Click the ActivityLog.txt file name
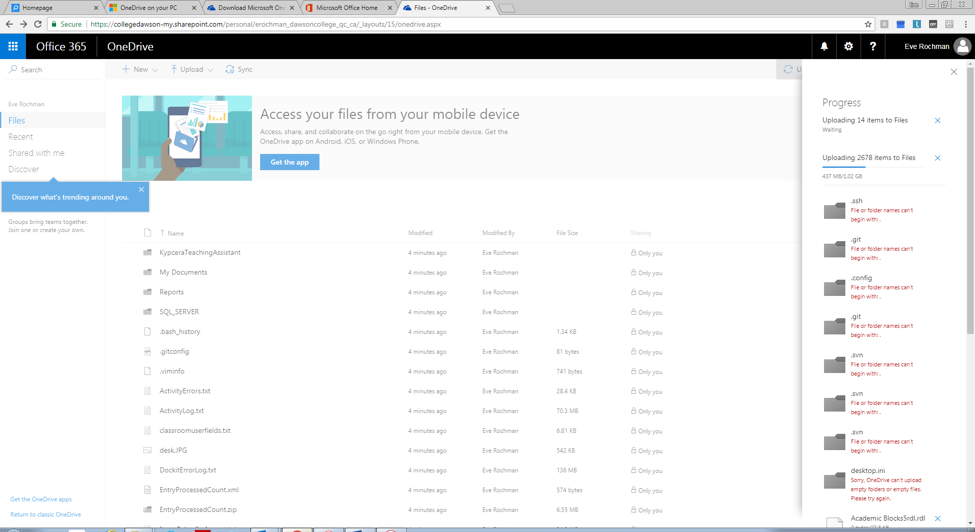This screenshot has width=975, height=532. 182,411
